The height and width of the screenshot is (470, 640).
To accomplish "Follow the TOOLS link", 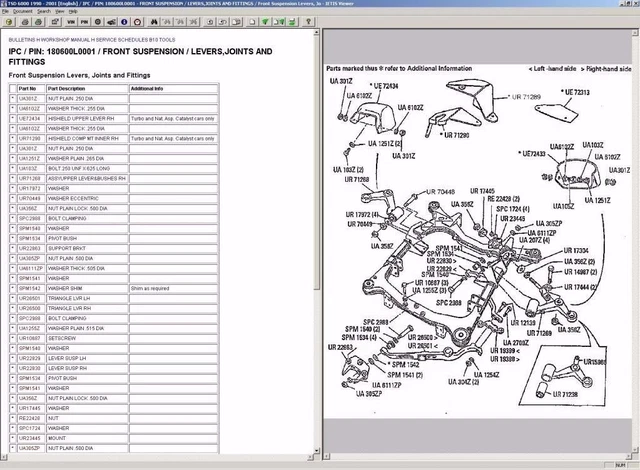I will 167,40.
